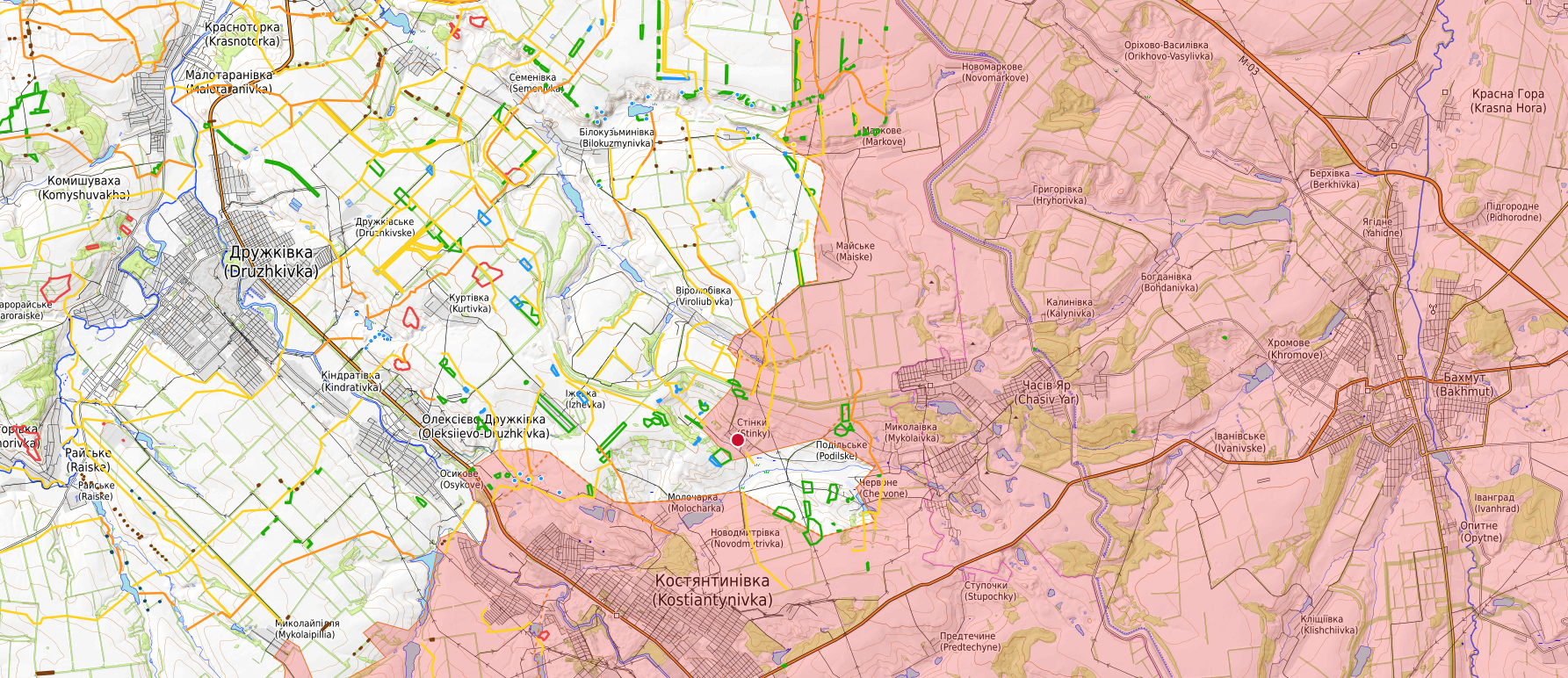This screenshot has height=678, width=1568.
Task: Select the Оріхово-Василівка (Orikhovo-Vasylivka) label
Action: click(1168, 51)
